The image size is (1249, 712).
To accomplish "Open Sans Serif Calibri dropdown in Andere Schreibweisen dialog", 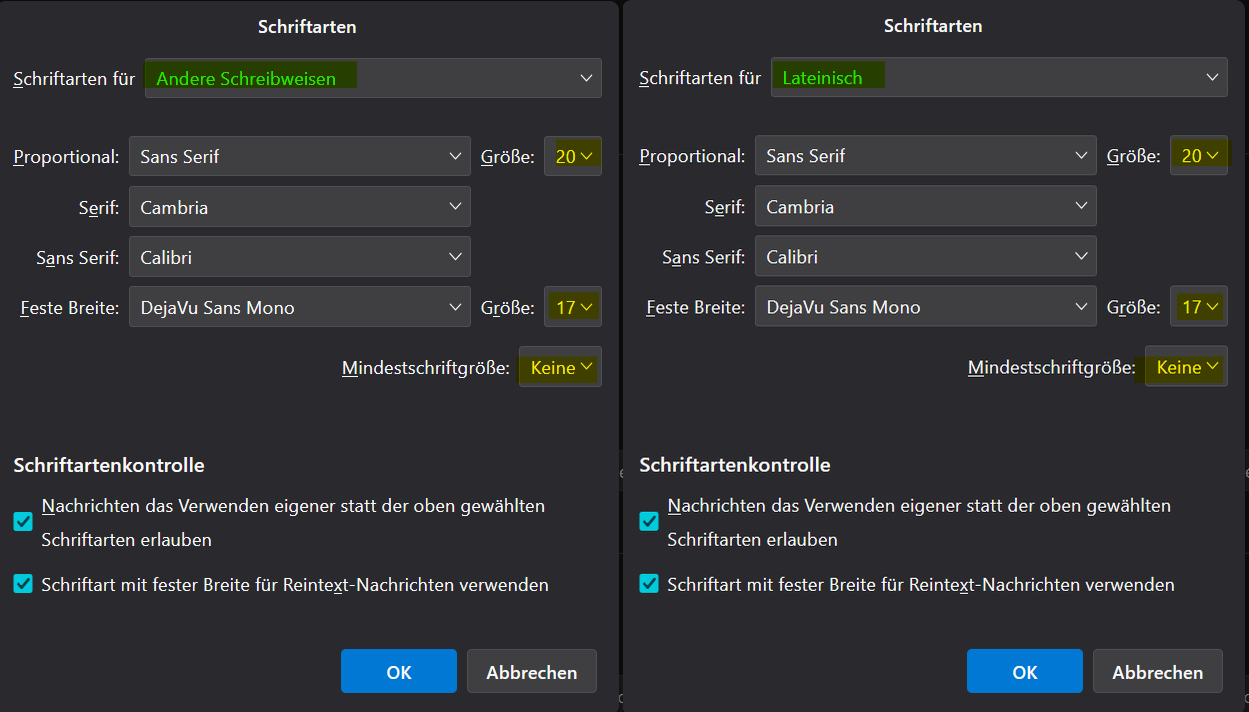I will [299, 257].
